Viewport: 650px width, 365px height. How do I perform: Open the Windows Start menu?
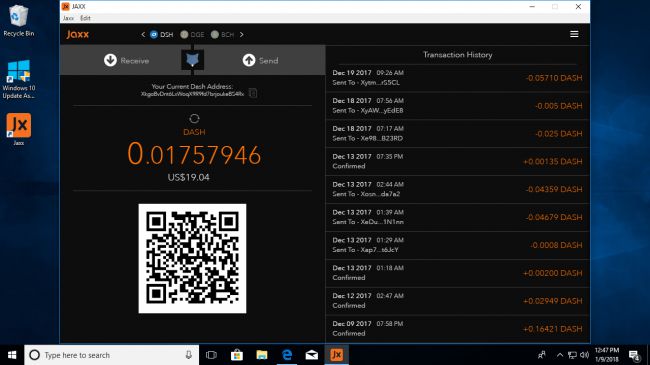tap(12, 355)
